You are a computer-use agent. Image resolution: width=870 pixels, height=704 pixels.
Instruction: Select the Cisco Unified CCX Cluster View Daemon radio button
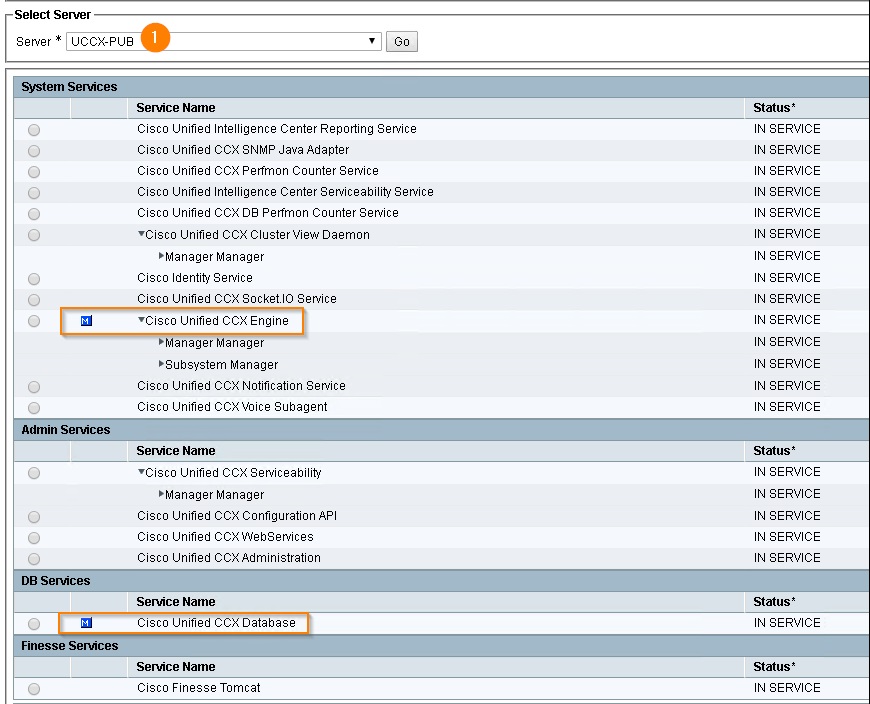coord(34,235)
